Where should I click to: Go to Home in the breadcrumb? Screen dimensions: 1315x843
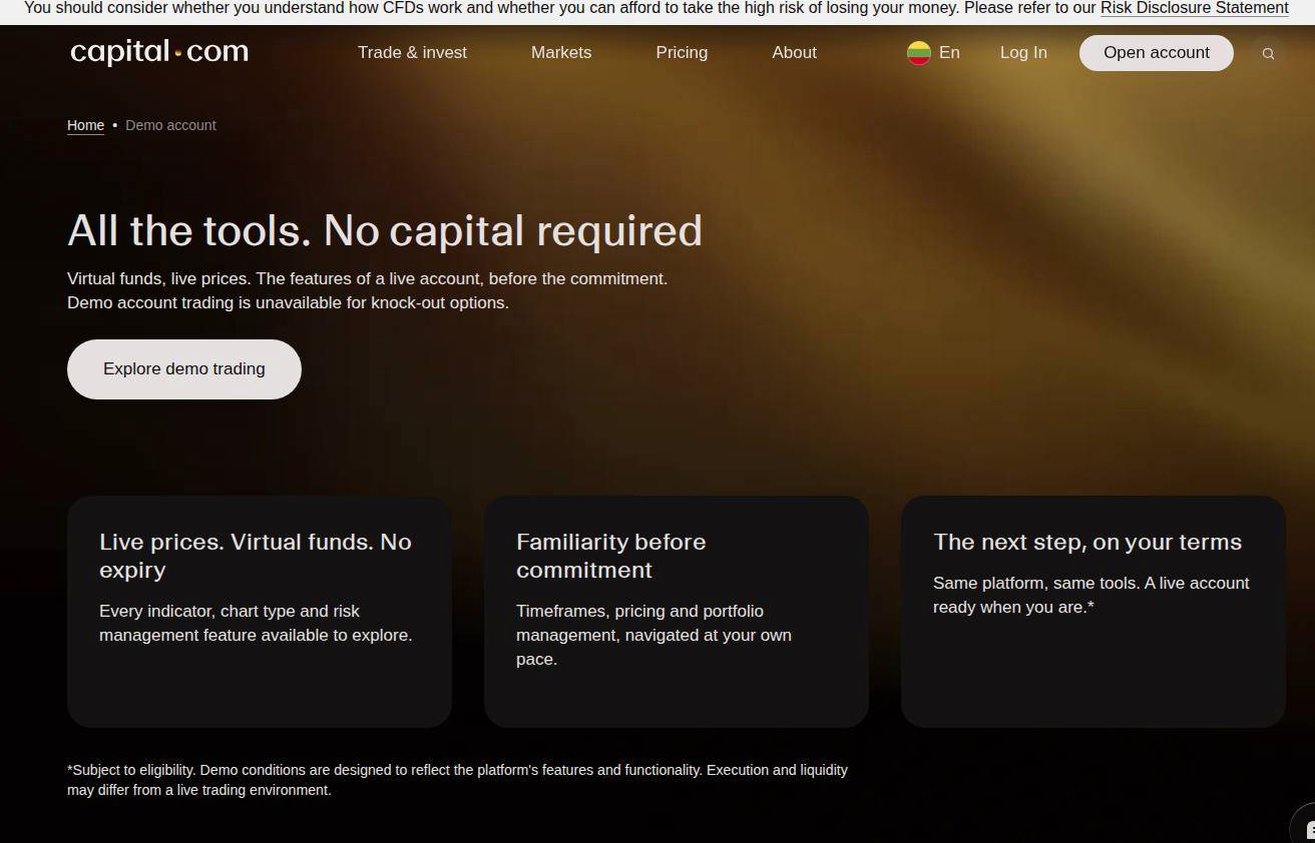coord(86,125)
